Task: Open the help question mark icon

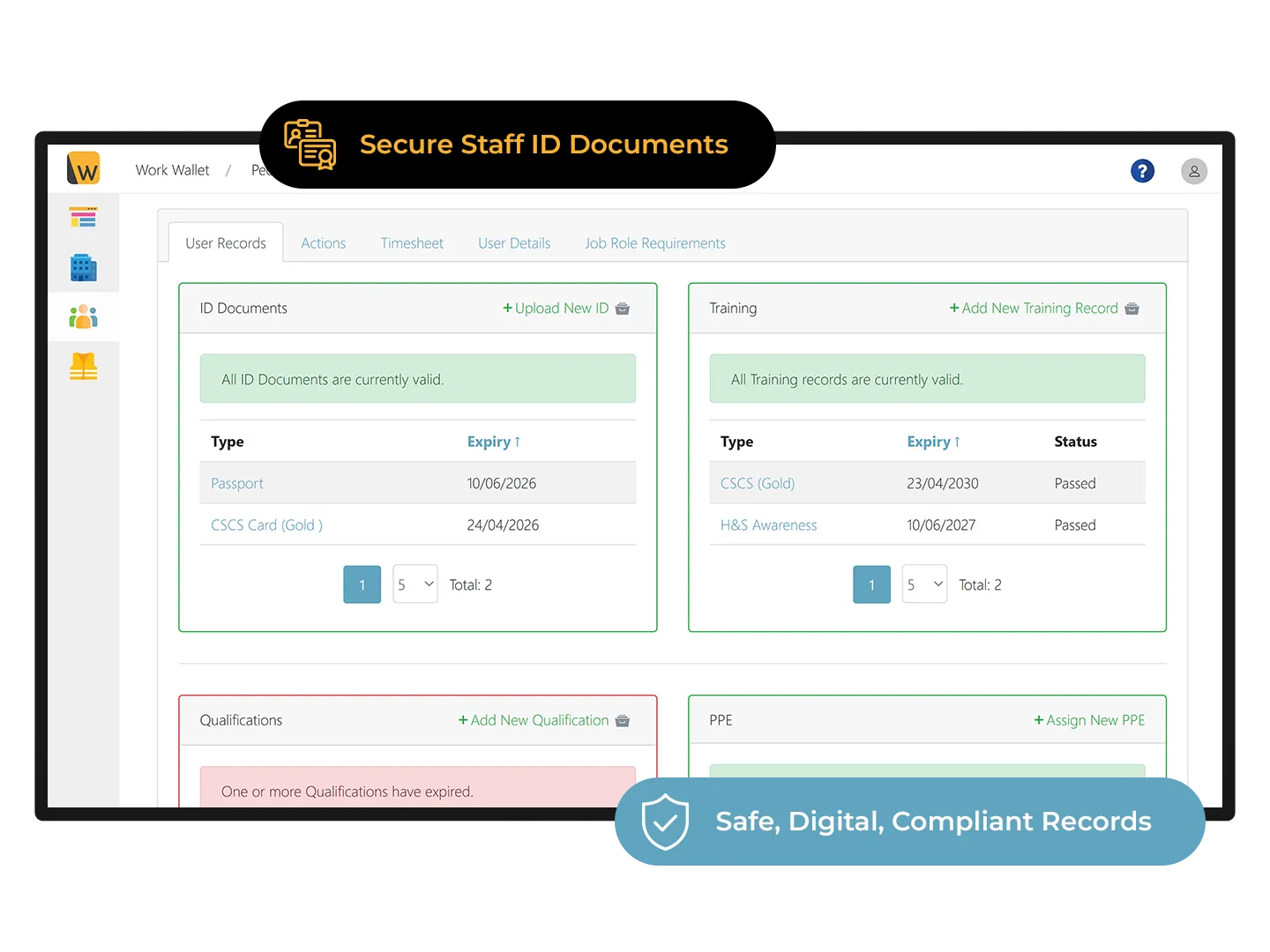Action: pos(1143,171)
